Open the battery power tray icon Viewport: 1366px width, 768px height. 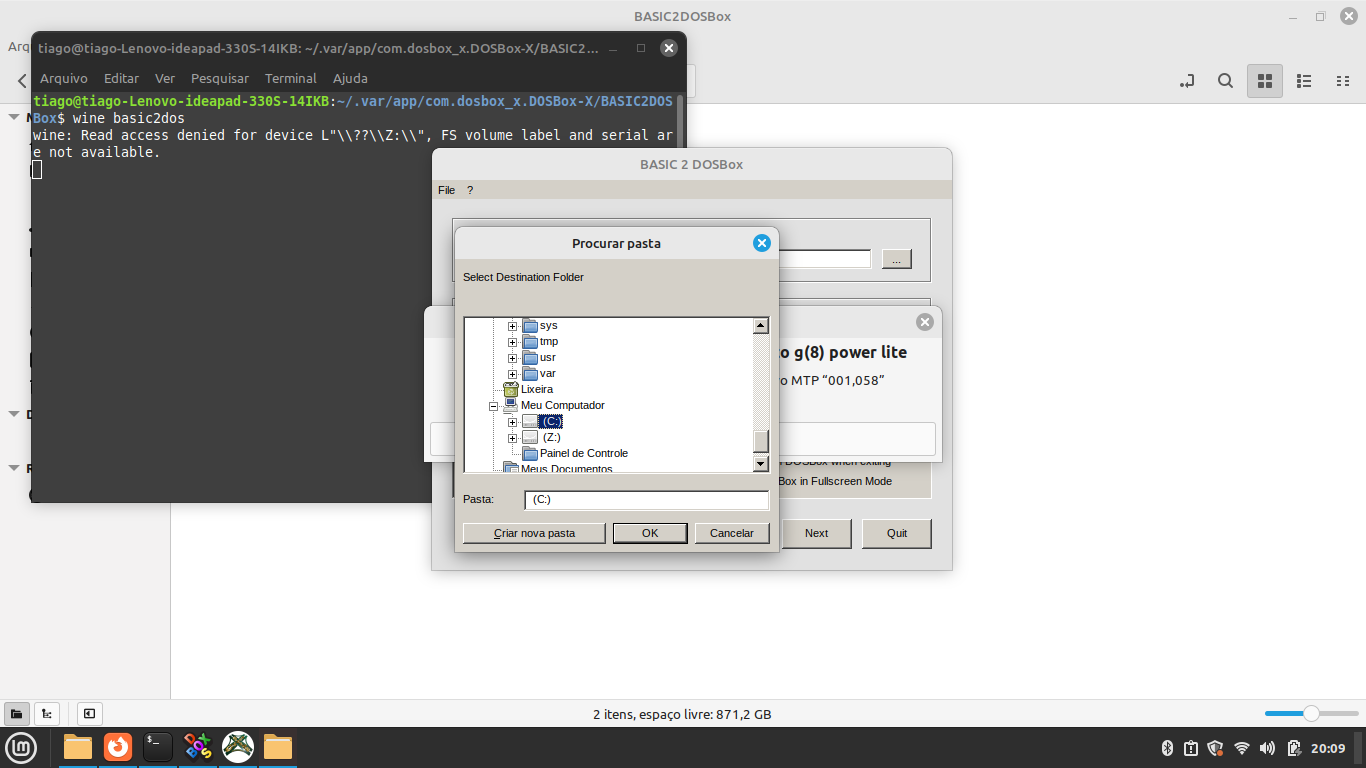1293,748
